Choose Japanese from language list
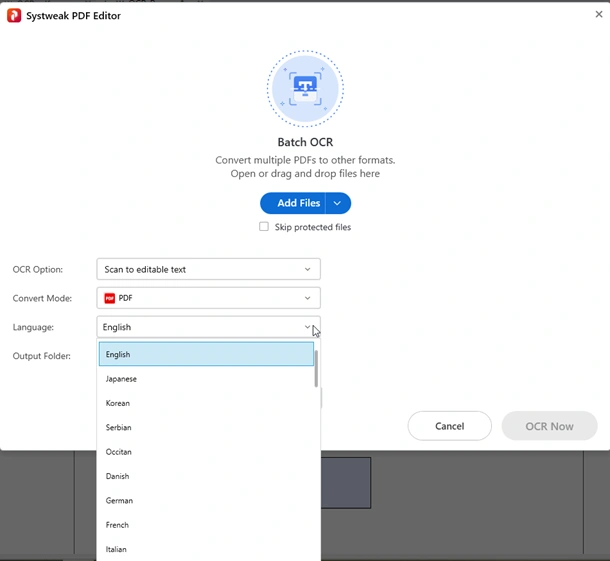This screenshot has width=610, height=561. click(x=206, y=379)
